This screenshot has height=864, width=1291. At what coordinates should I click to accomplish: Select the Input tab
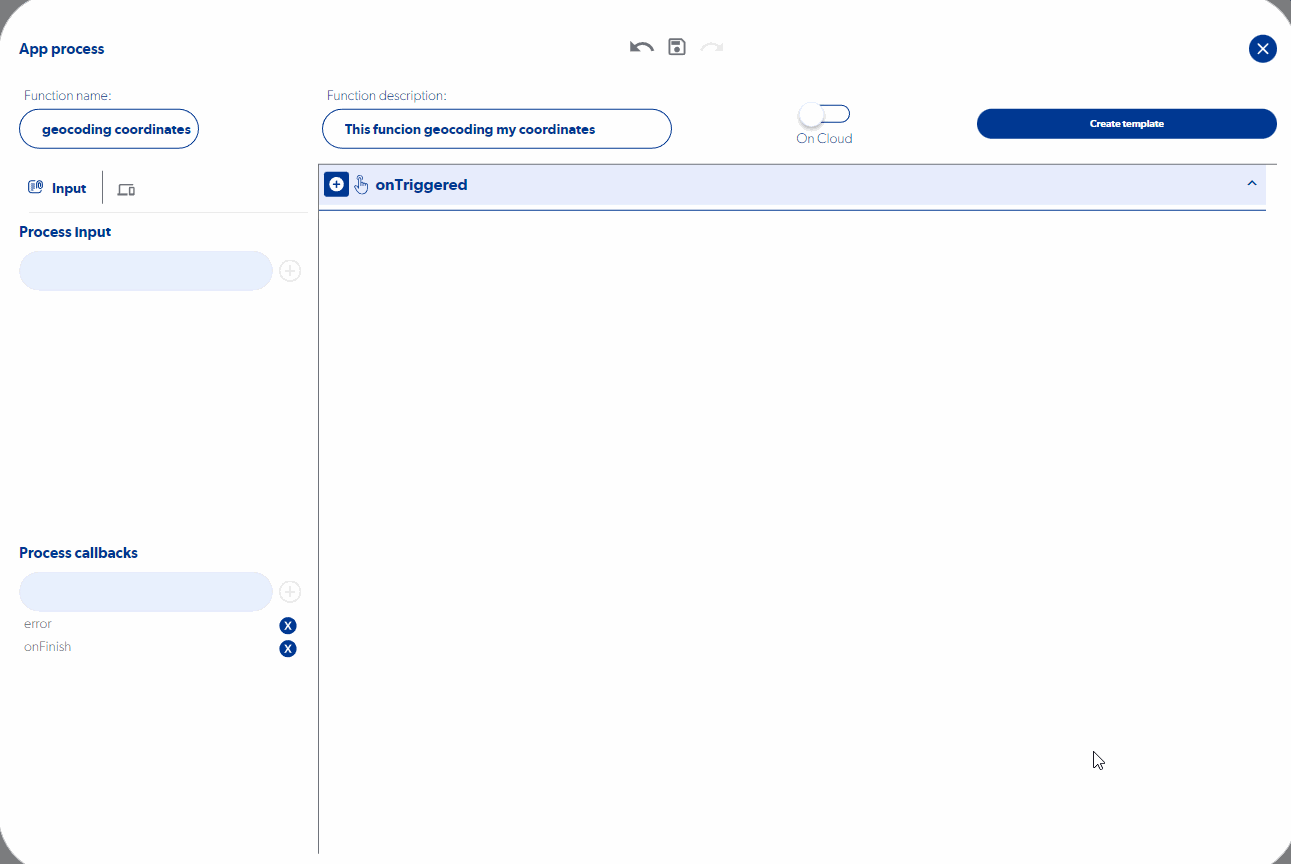(58, 188)
